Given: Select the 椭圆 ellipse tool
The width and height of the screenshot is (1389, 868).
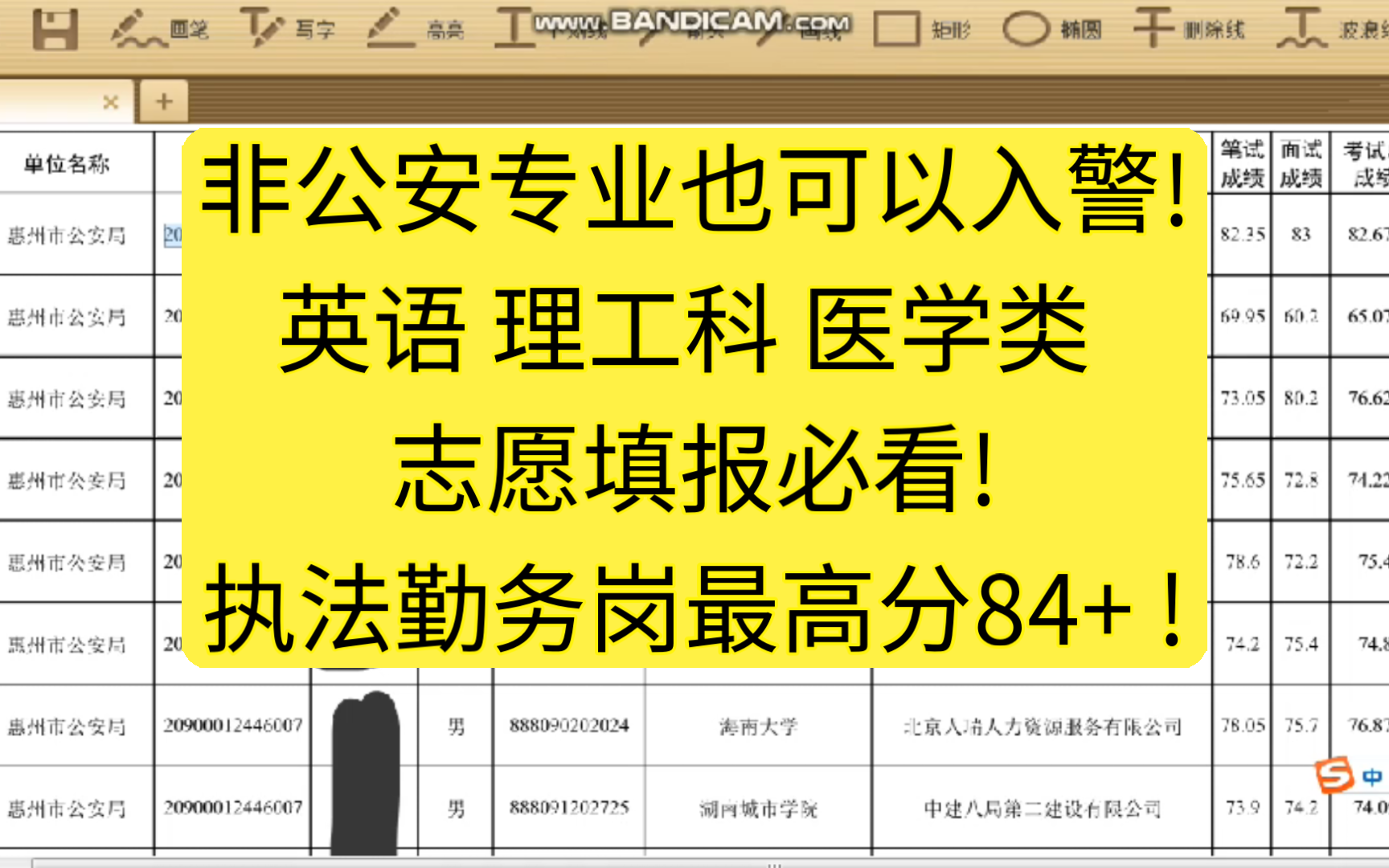Looking at the screenshot, I should click(1052, 30).
